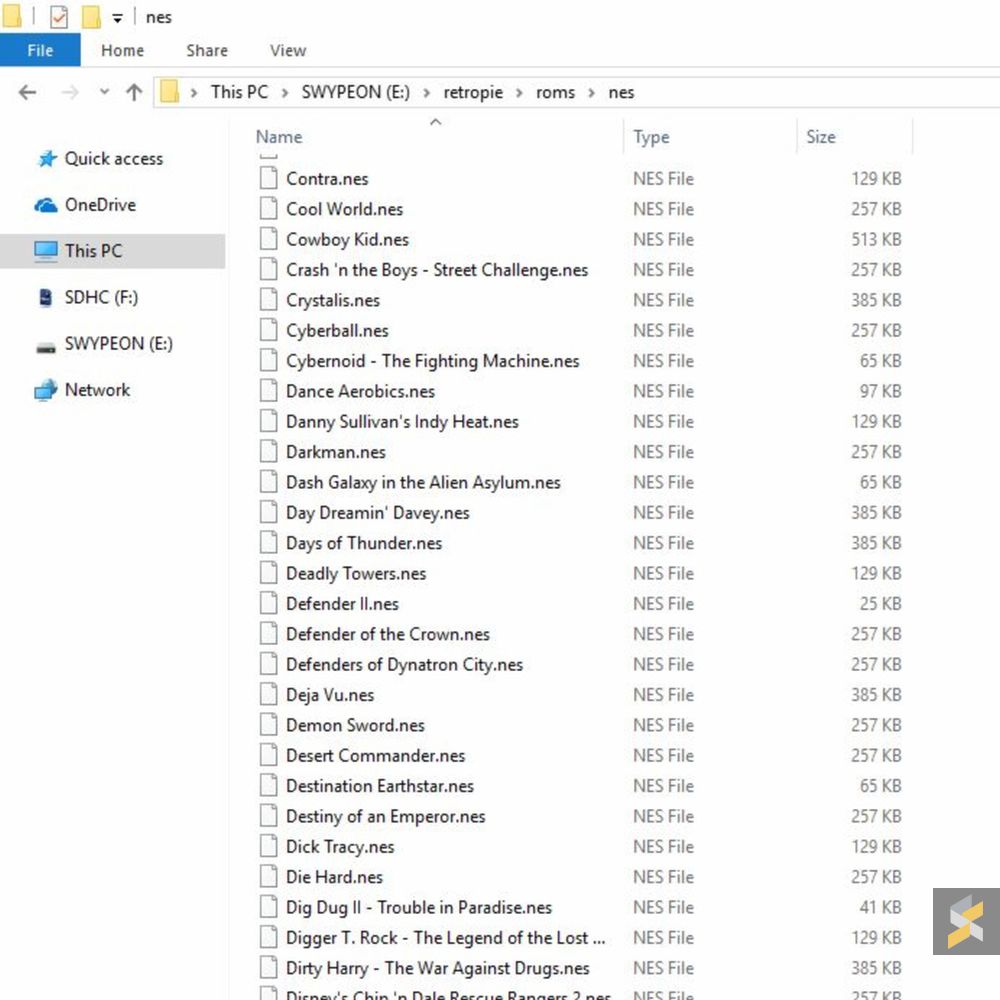Click the This PC monitor icon
1000x1000 pixels.
pyautogui.click(x=46, y=251)
